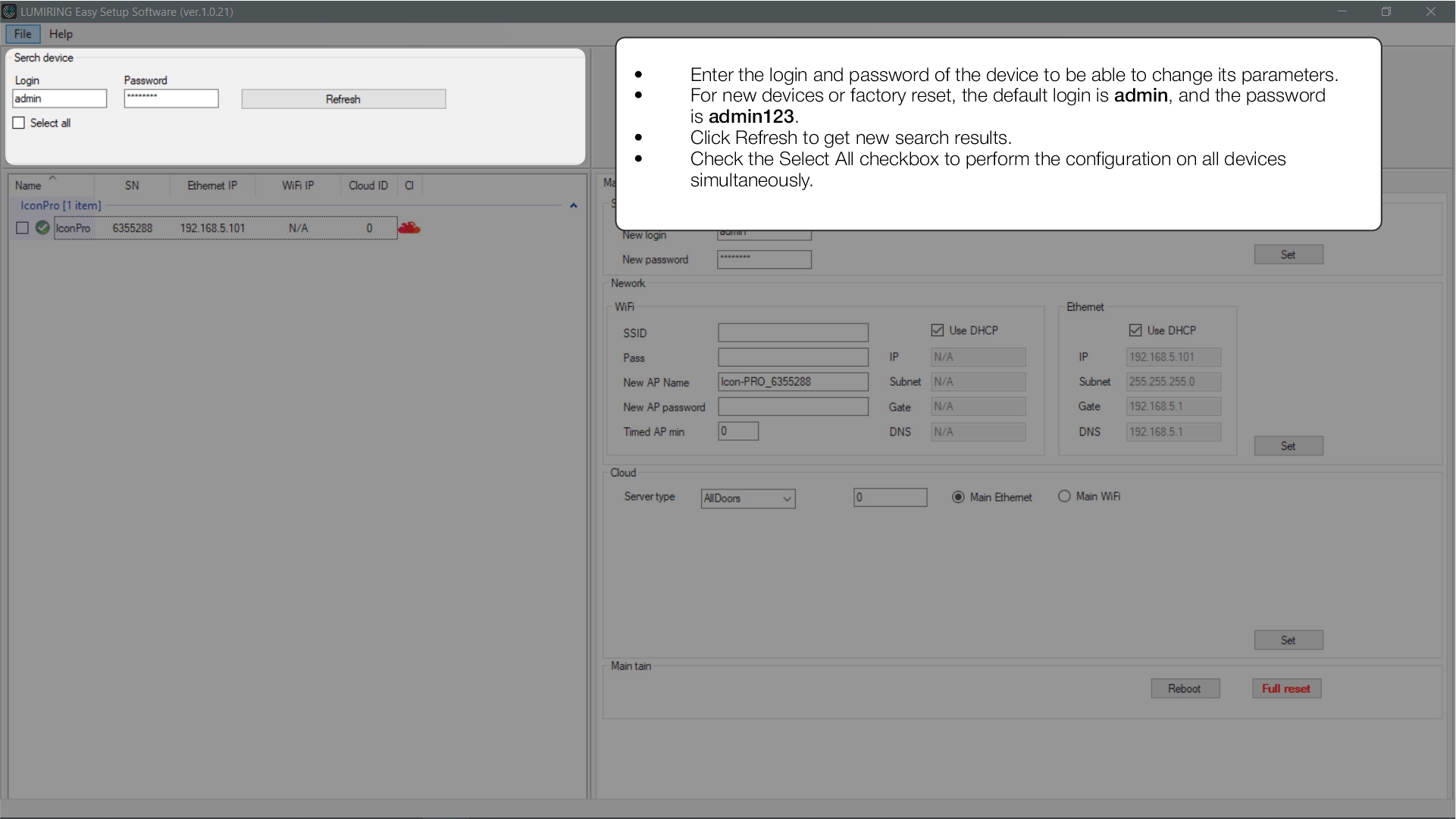Screen dimensions: 1456x819
Task: Select serial number 6355288 cell
Action: click(x=133, y=228)
